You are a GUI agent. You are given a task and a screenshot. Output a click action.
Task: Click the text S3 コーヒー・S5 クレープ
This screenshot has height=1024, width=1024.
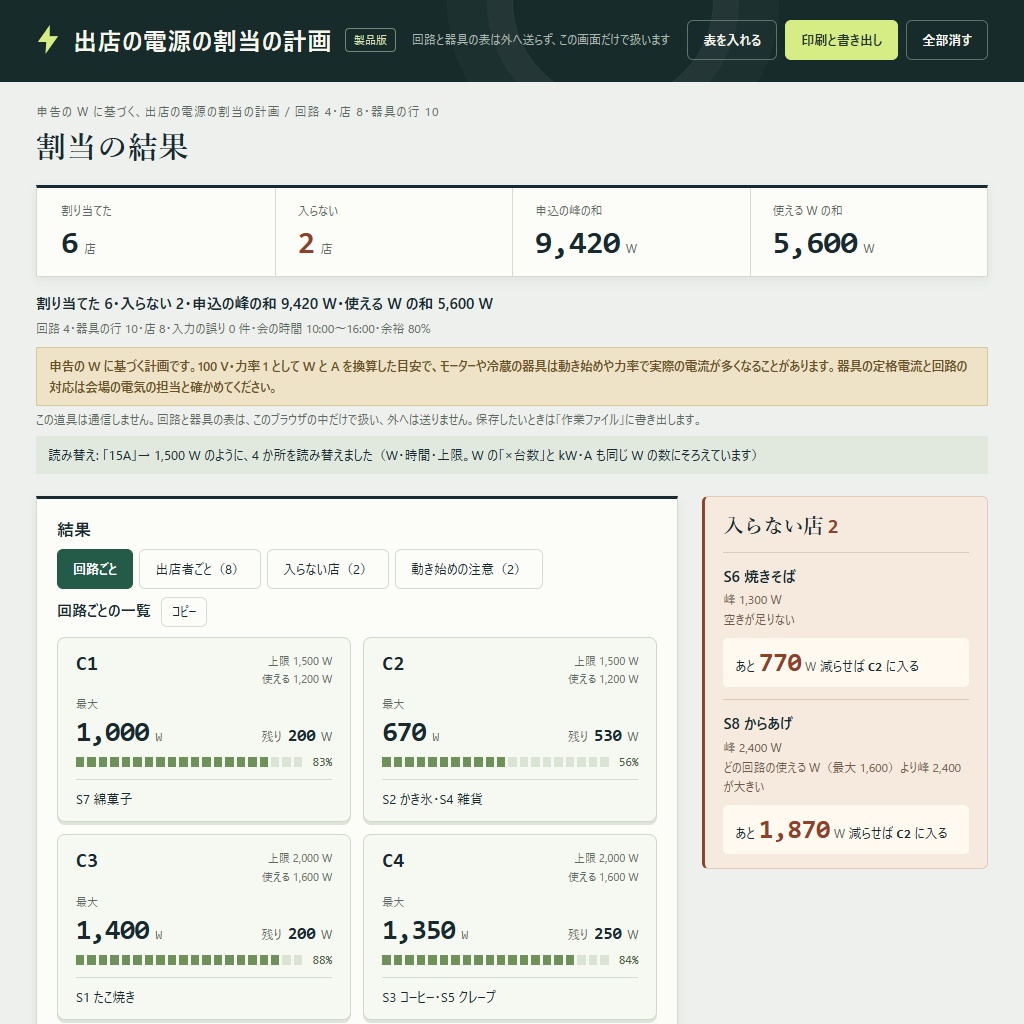439,997
